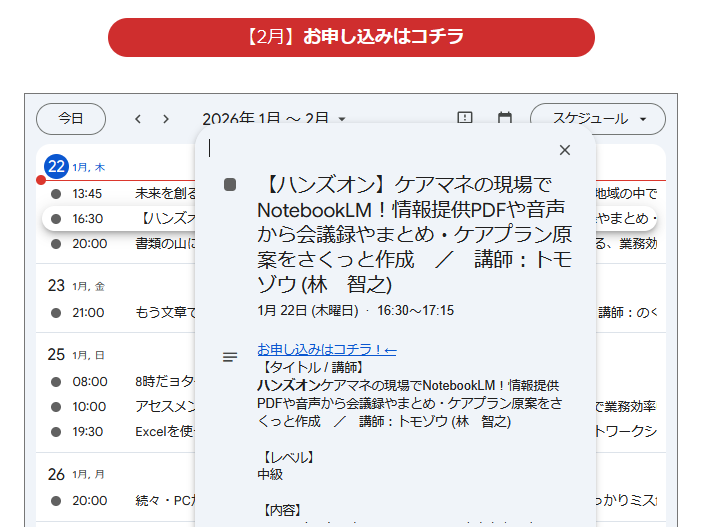
Task: Open the スケジュール view dropdown
Action: (597, 118)
